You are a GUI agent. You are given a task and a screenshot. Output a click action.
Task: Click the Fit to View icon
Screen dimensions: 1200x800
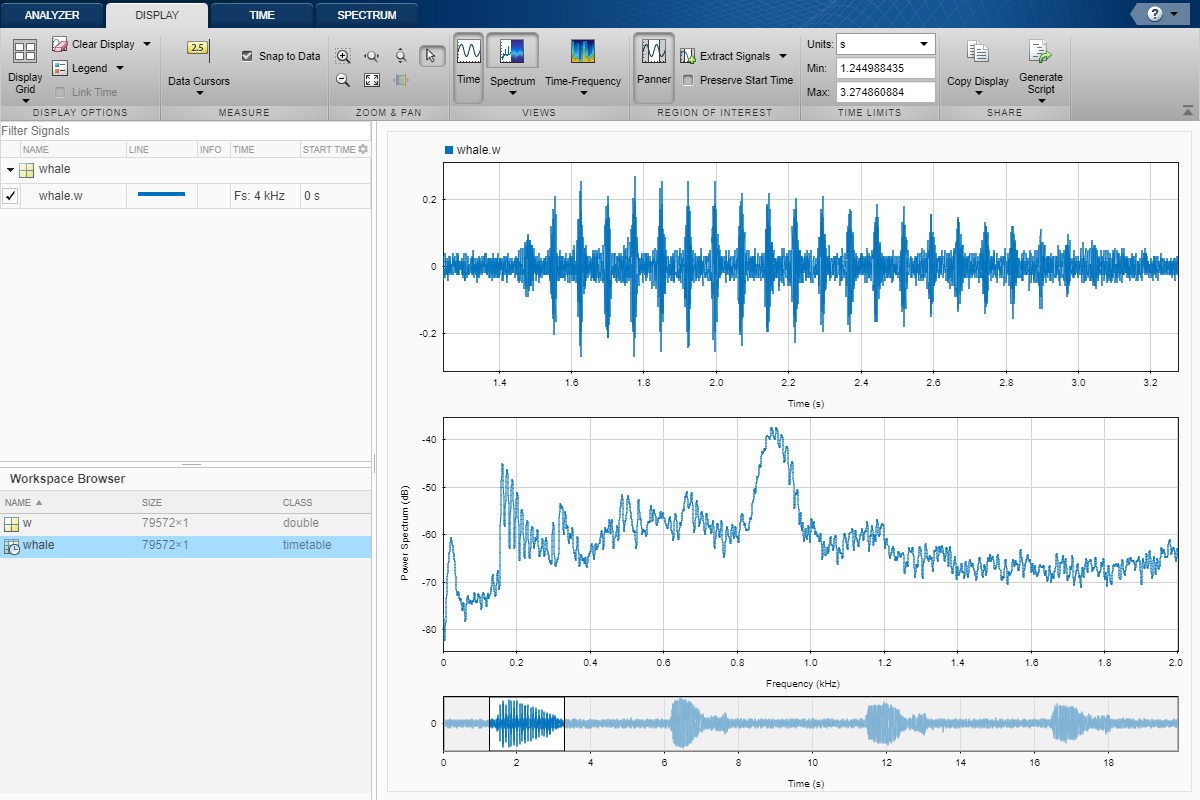click(x=372, y=80)
